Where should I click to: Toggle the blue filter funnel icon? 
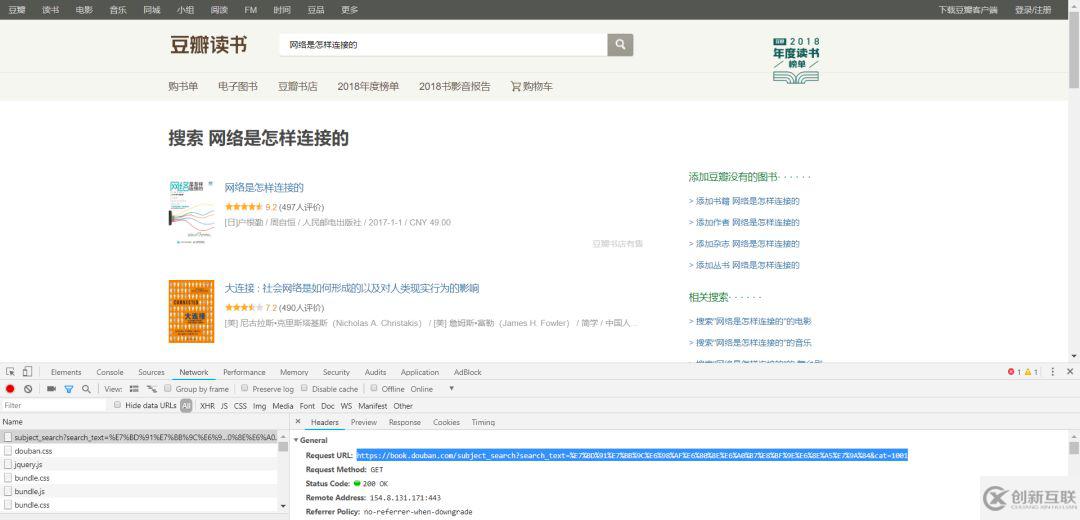click(x=68, y=389)
